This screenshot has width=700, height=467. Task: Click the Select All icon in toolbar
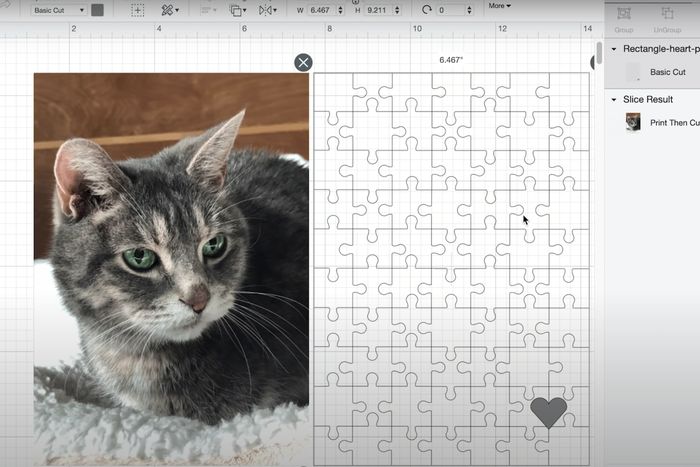coord(137,10)
